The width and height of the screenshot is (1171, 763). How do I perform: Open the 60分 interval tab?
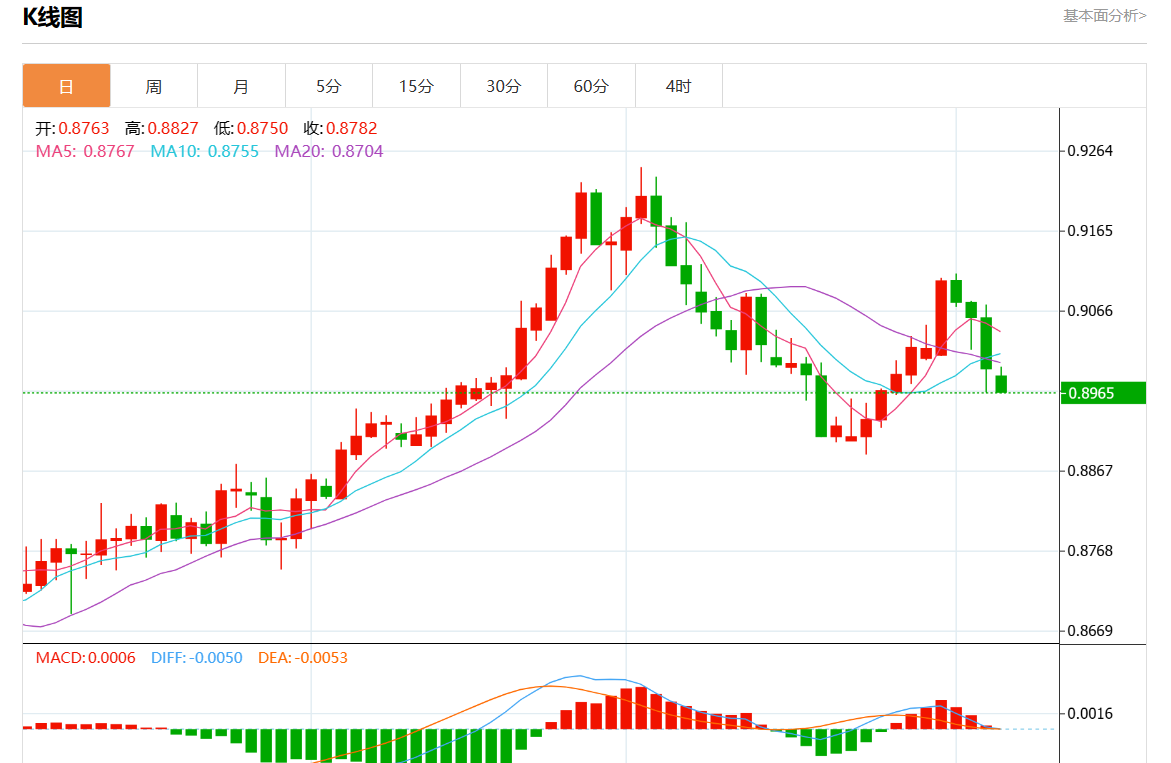pyautogui.click(x=591, y=86)
